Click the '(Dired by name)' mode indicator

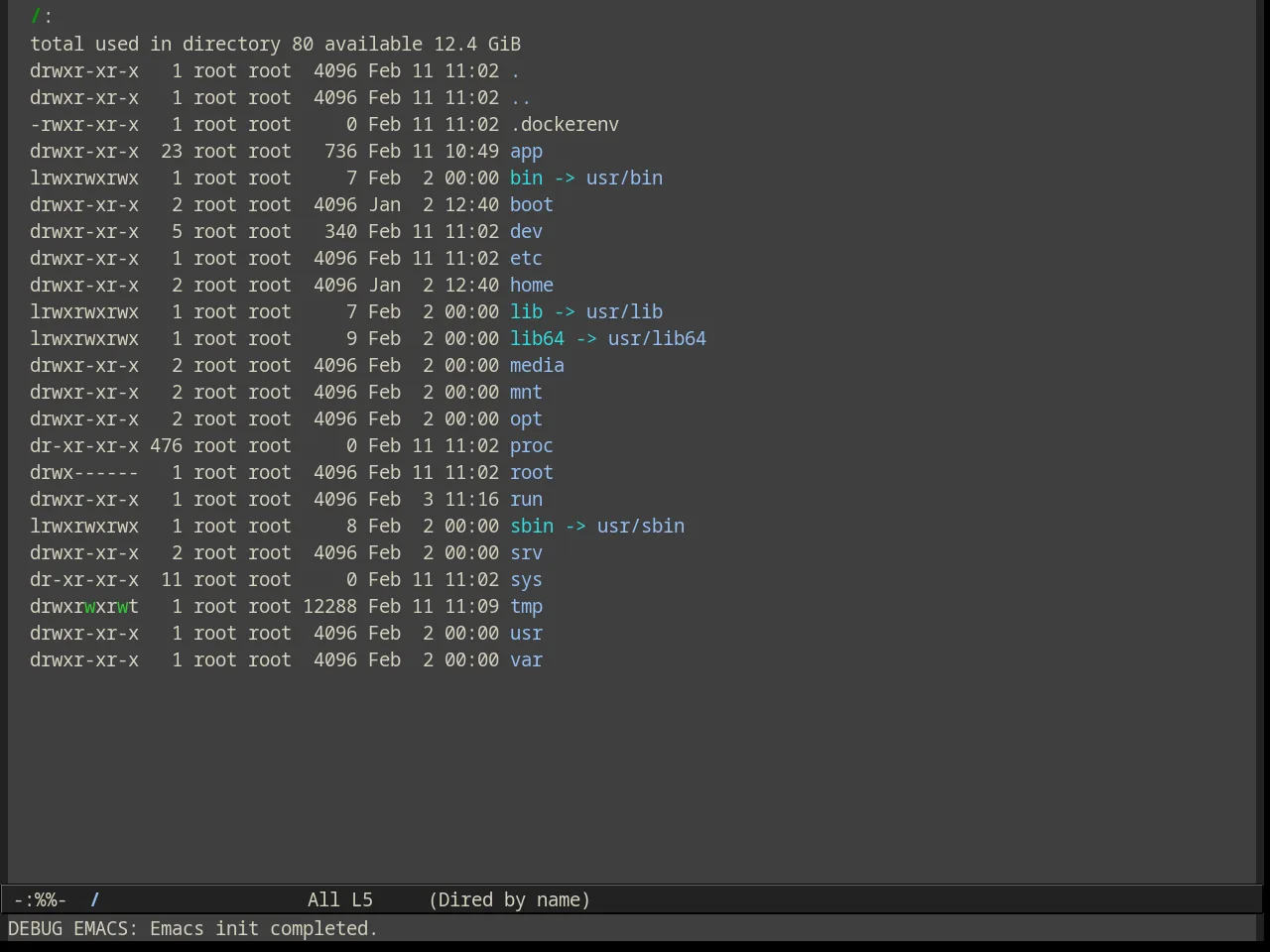point(510,900)
